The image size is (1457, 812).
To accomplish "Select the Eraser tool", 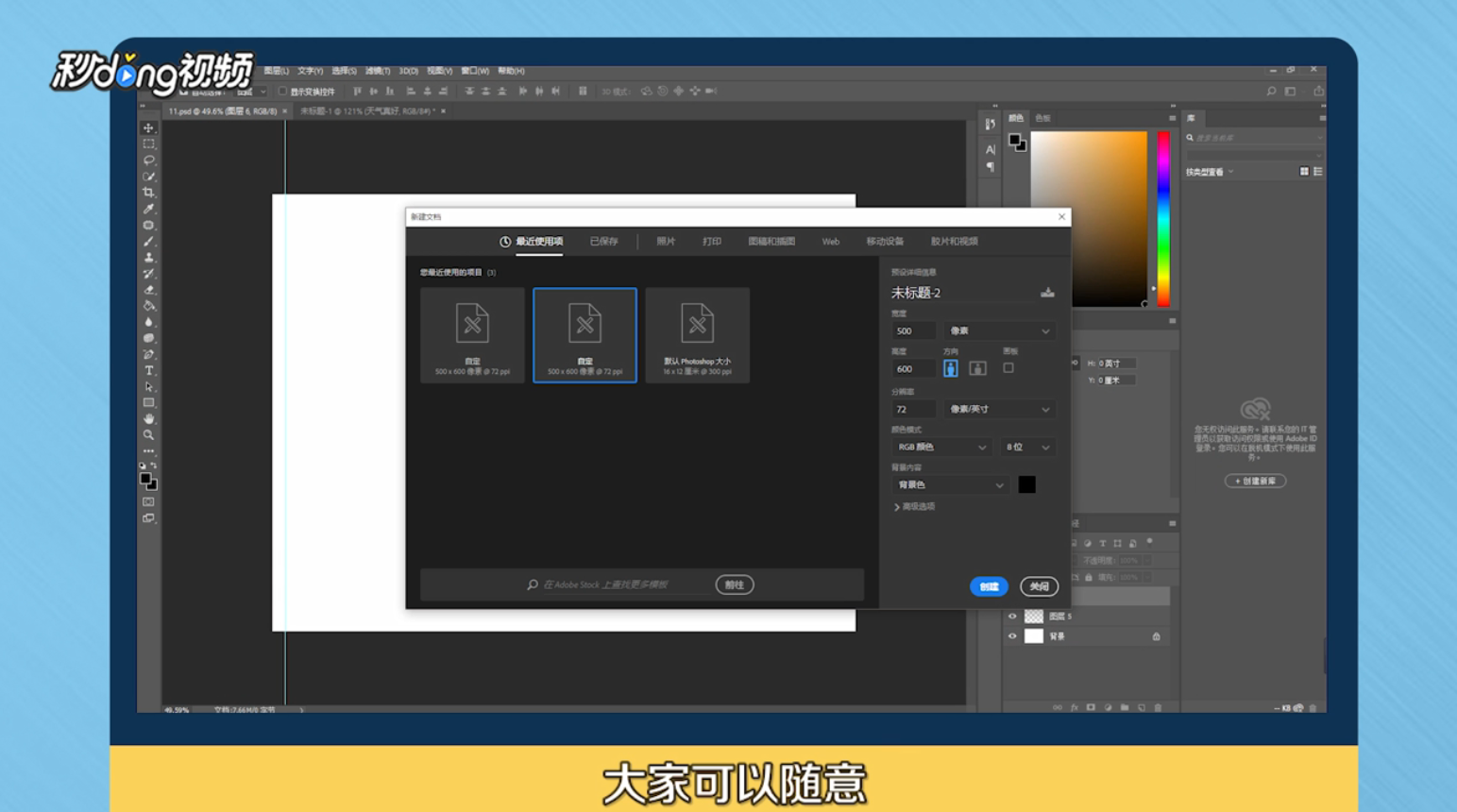I will tap(148, 289).
